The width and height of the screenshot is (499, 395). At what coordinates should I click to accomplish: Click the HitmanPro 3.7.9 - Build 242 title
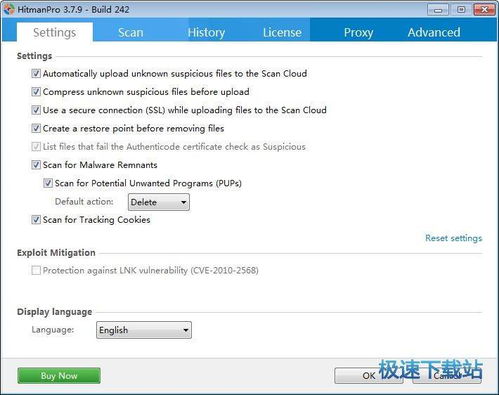point(73,9)
